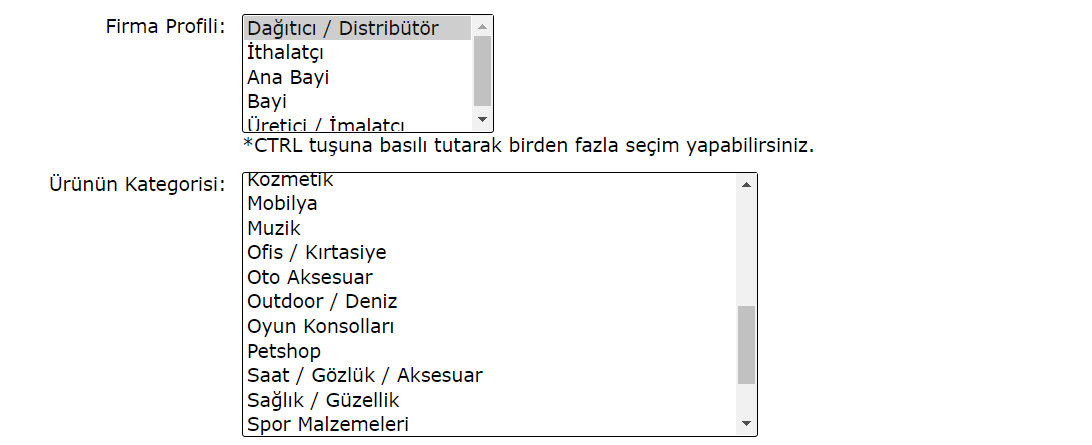The image size is (1092, 445).
Task: Select Kozmetik category
Action: click(290, 182)
